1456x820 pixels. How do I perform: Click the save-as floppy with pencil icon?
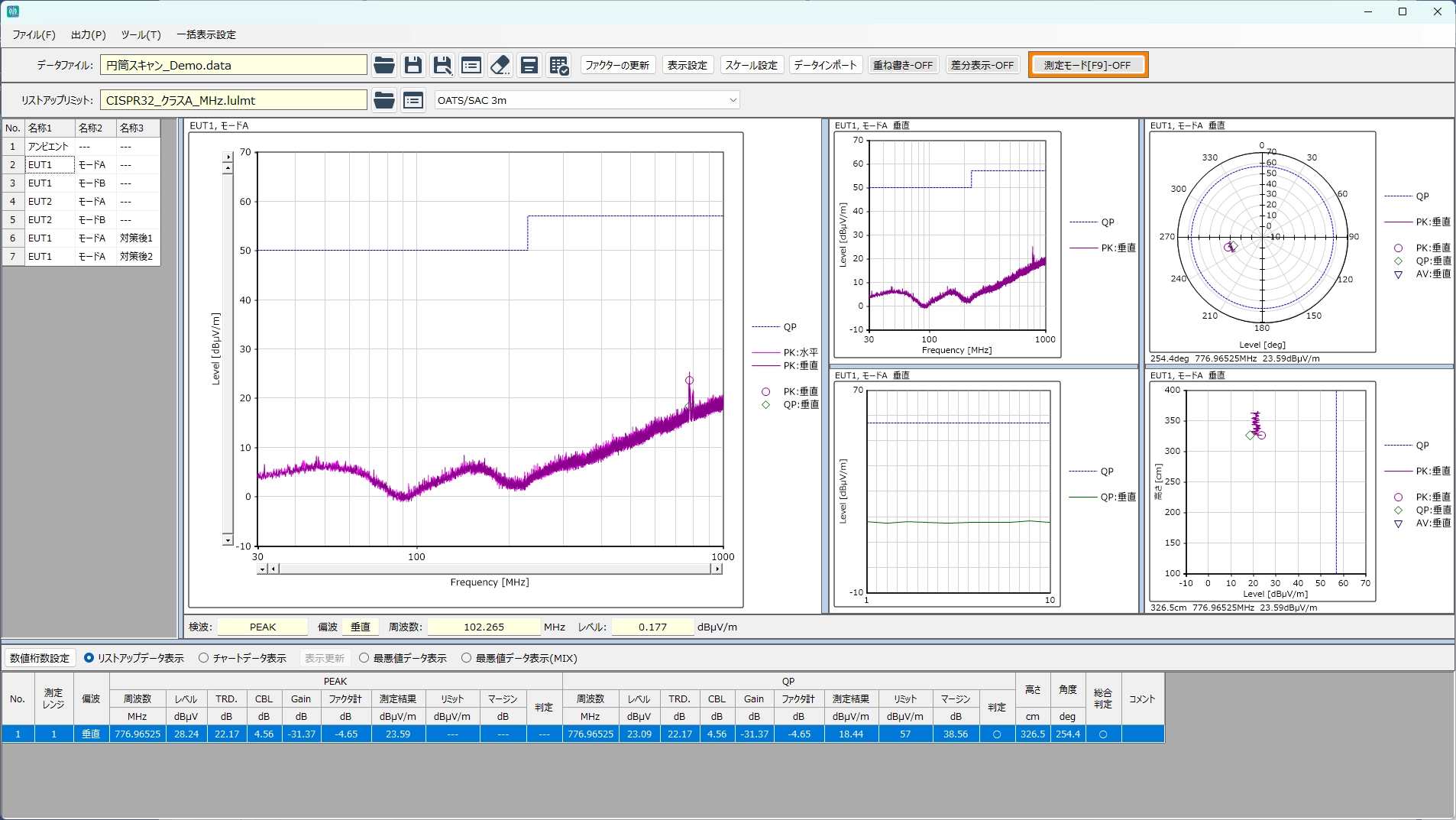point(442,66)
